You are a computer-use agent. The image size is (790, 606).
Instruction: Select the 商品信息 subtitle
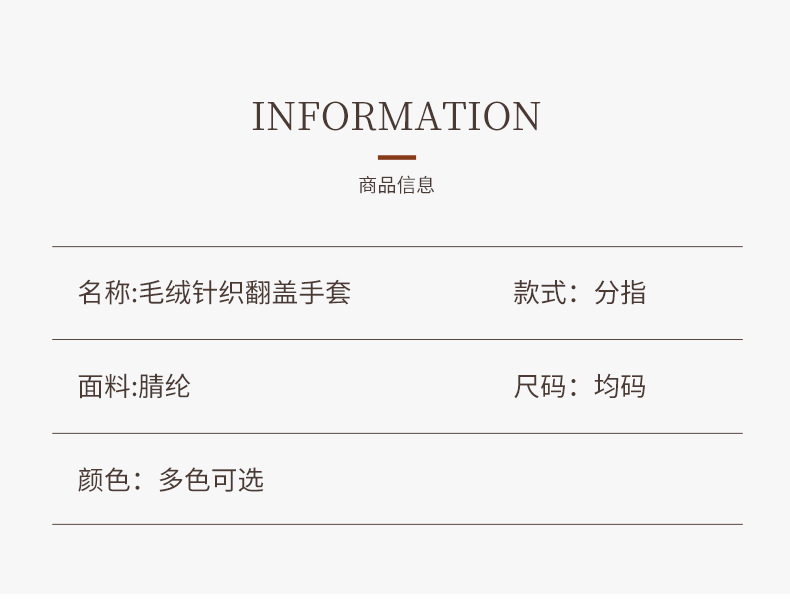(x=397, y=185)
